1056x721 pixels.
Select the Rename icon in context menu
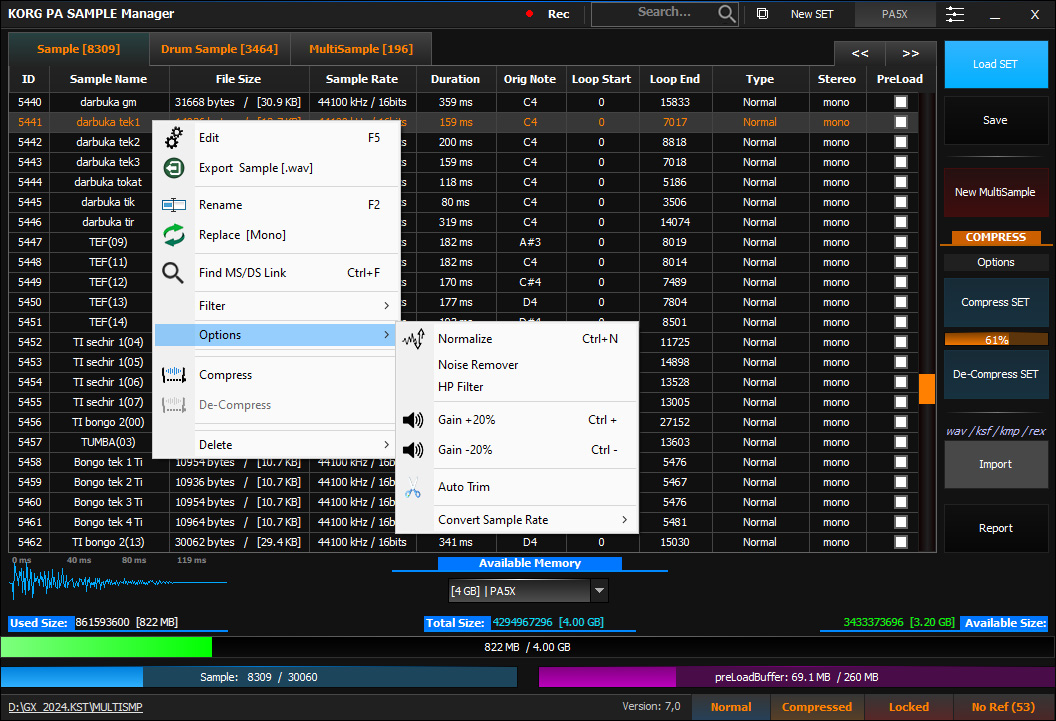click(173, 204)
